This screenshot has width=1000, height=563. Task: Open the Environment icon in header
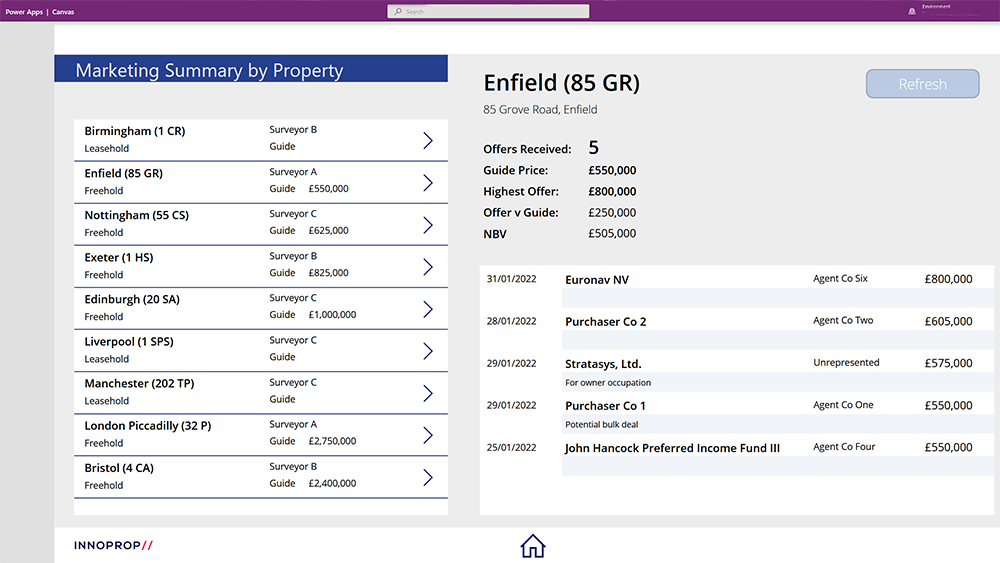[x=912, y=11]
